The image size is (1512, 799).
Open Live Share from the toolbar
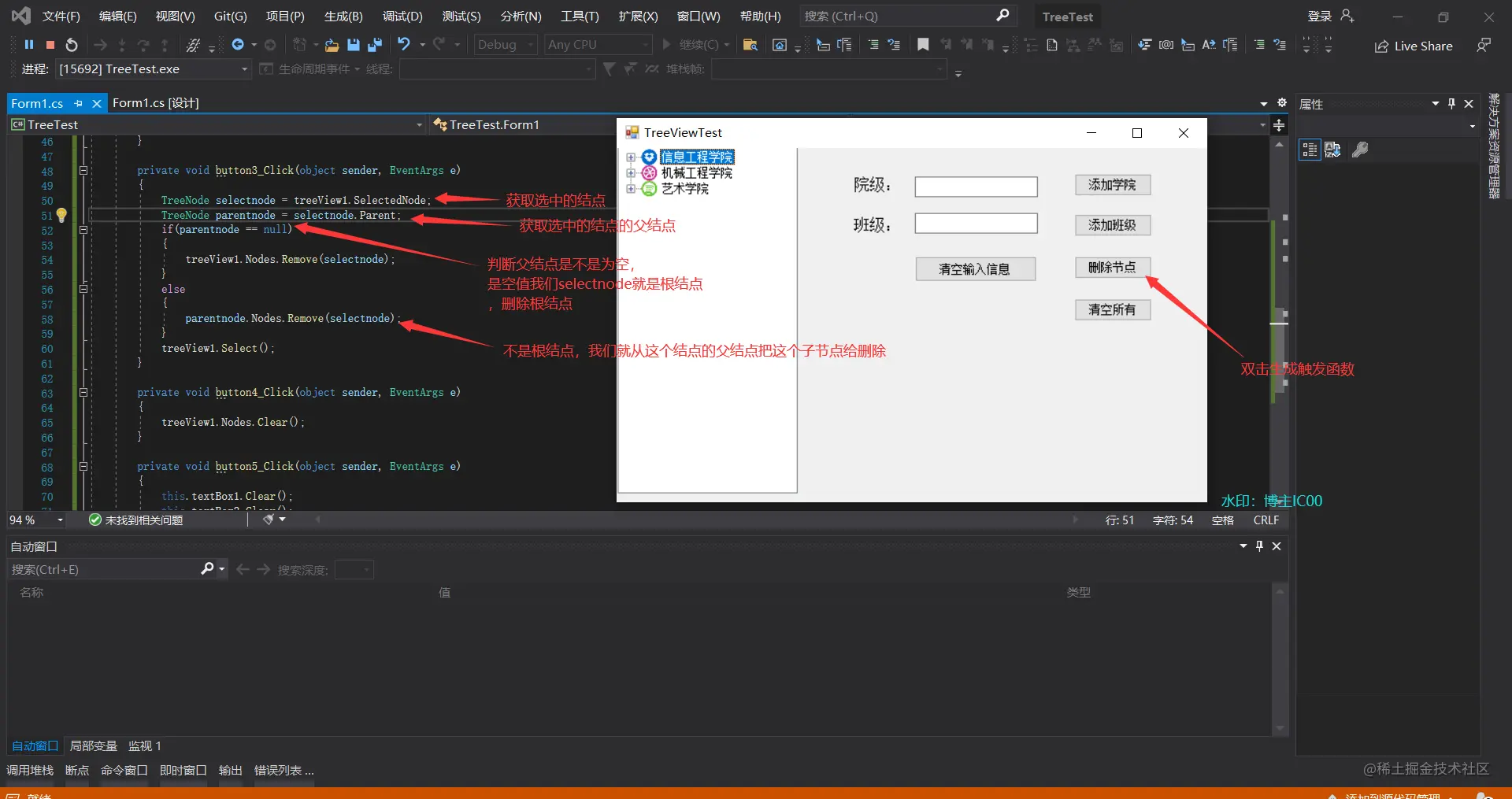tap(1414, 46)
